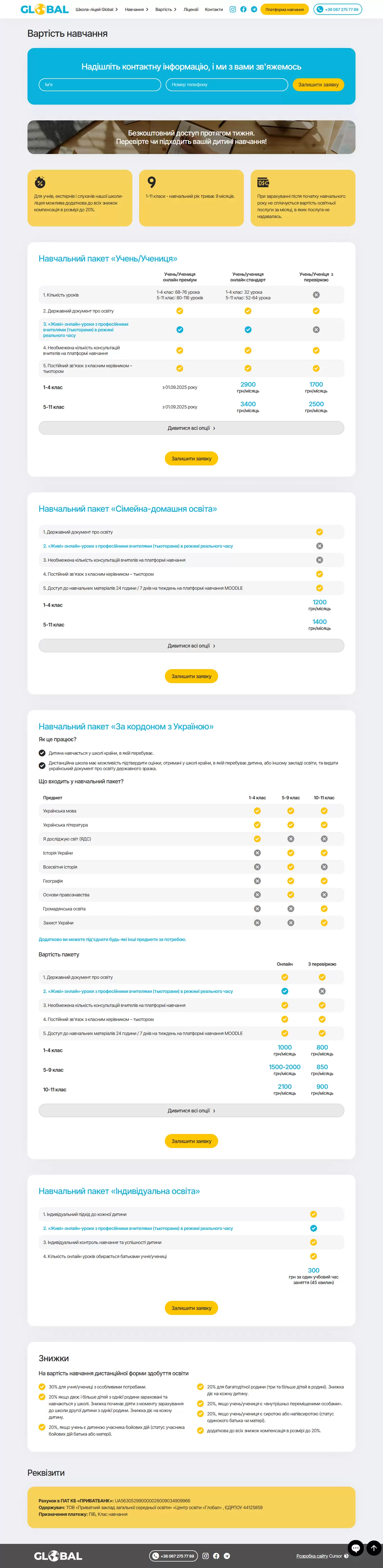The height and width of the screenshot is (1568, 383).
Task: Open the footer Instagram icon
Action: click(206, 1556)
